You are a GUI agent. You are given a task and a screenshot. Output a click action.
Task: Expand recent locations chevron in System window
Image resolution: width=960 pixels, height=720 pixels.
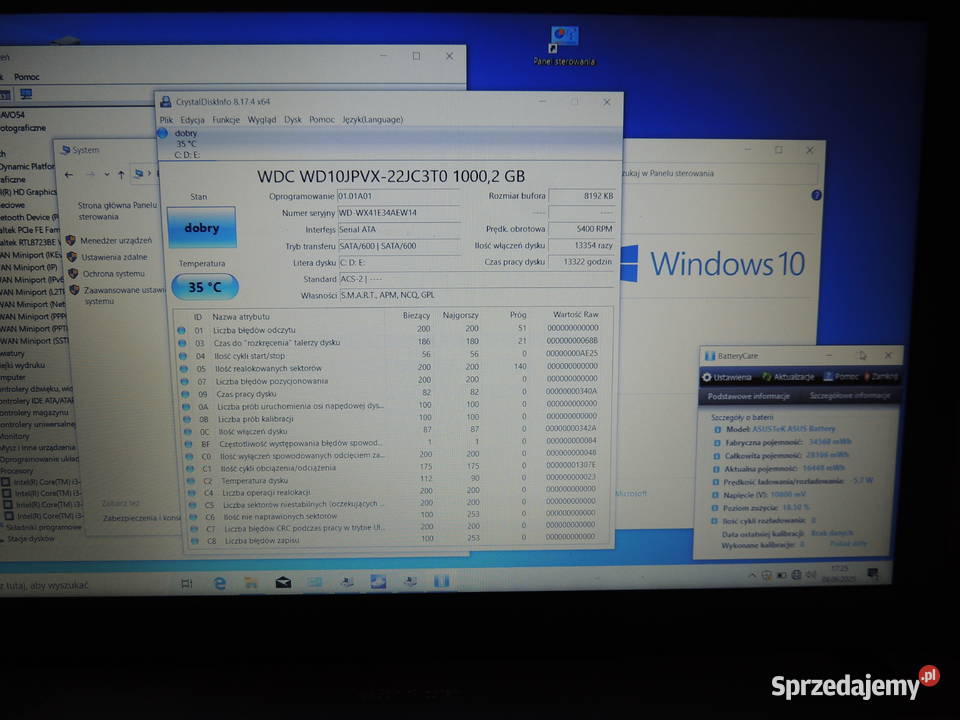coord(107,175)
